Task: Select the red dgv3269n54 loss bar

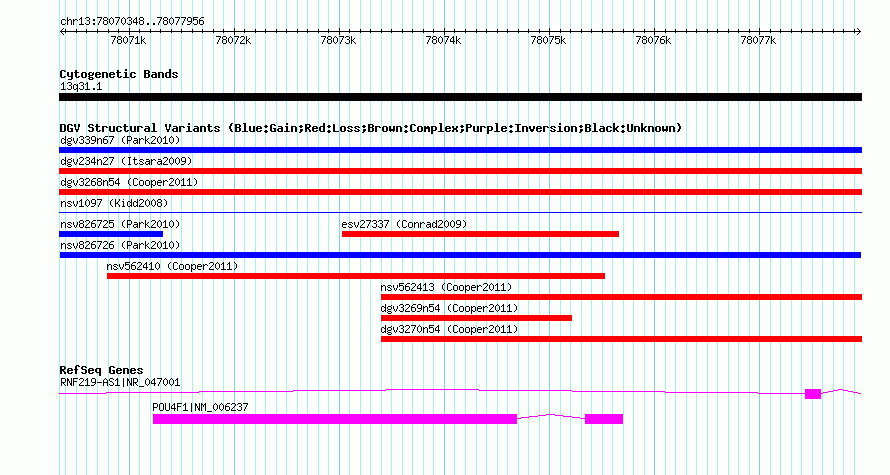Action: (476, 318)
